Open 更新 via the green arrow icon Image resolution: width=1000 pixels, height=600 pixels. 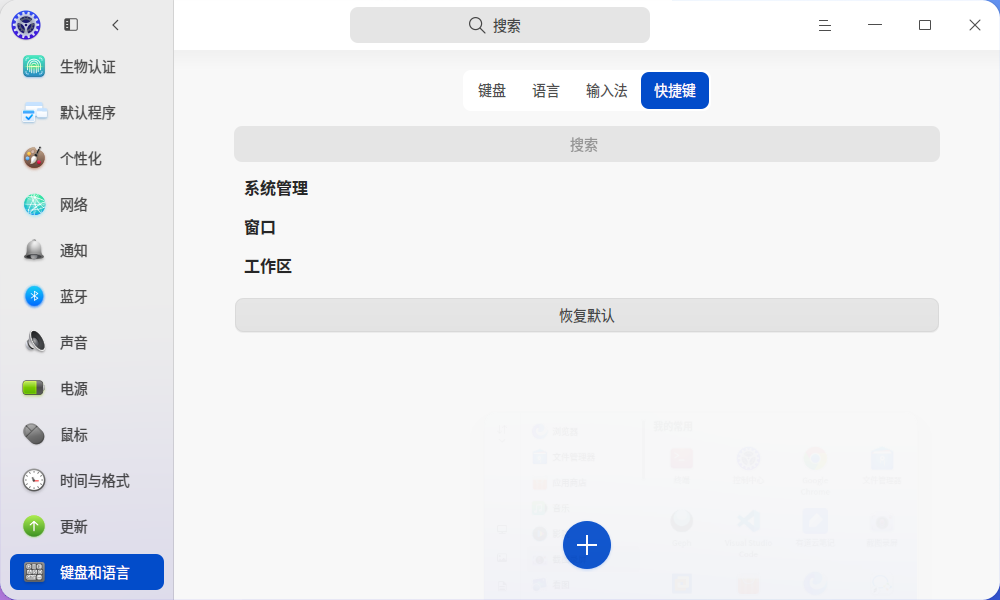pos(34,527)
